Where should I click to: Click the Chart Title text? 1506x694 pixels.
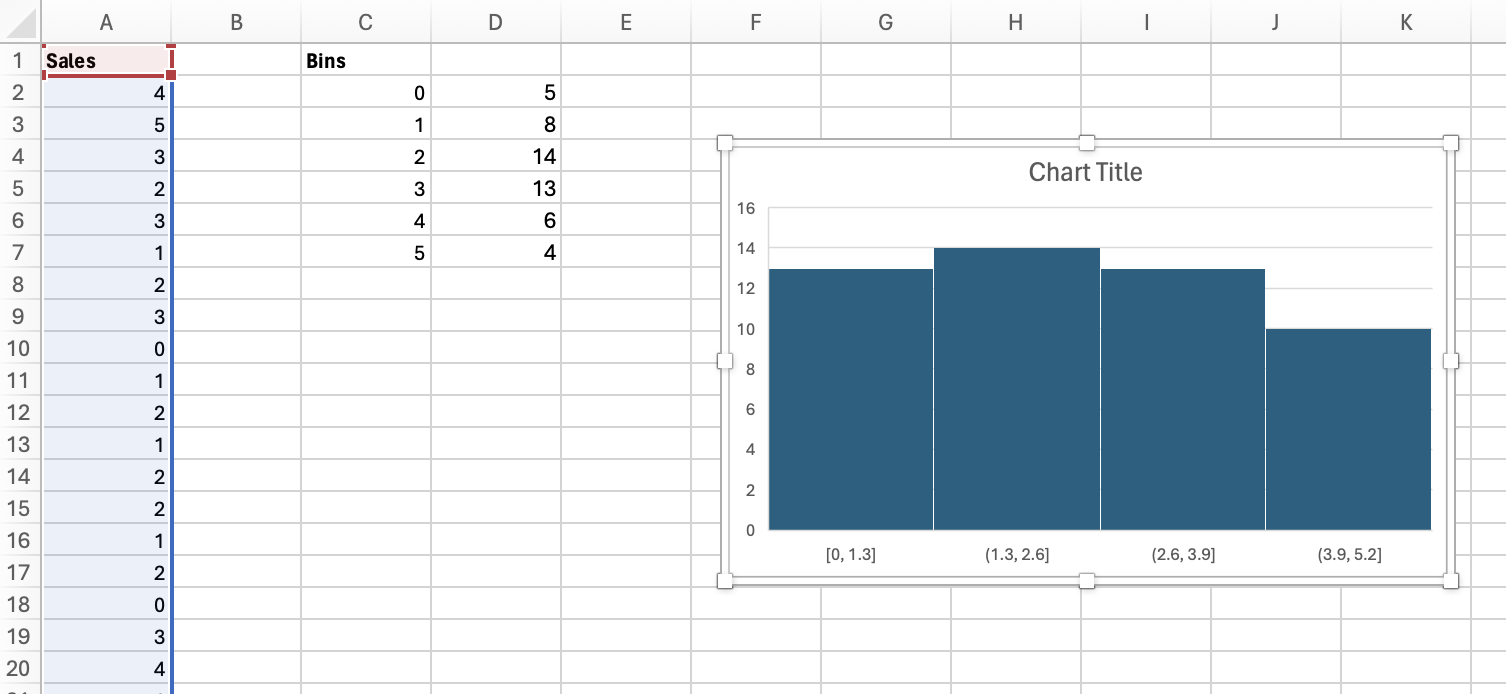click(1085, 172)
